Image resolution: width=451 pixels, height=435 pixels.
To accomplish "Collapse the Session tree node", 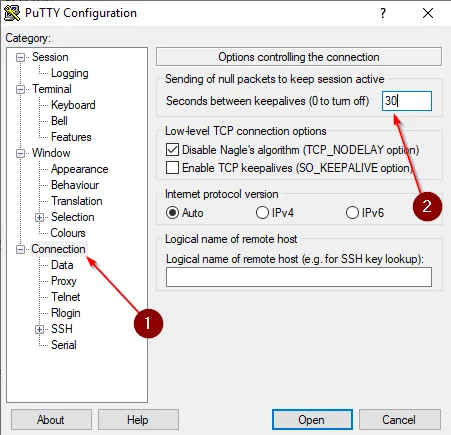I will pyautogui.click(x=20, y=57).
